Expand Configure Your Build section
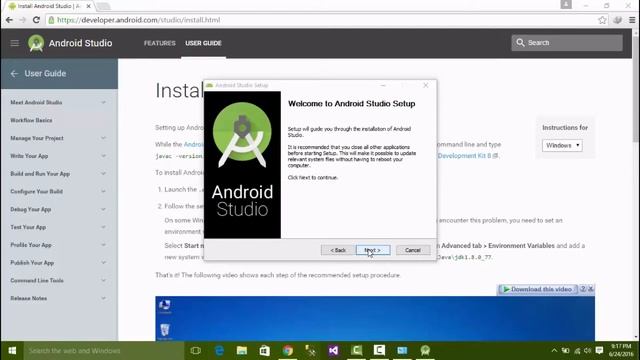The image size is (640, 360). [103, 191]
